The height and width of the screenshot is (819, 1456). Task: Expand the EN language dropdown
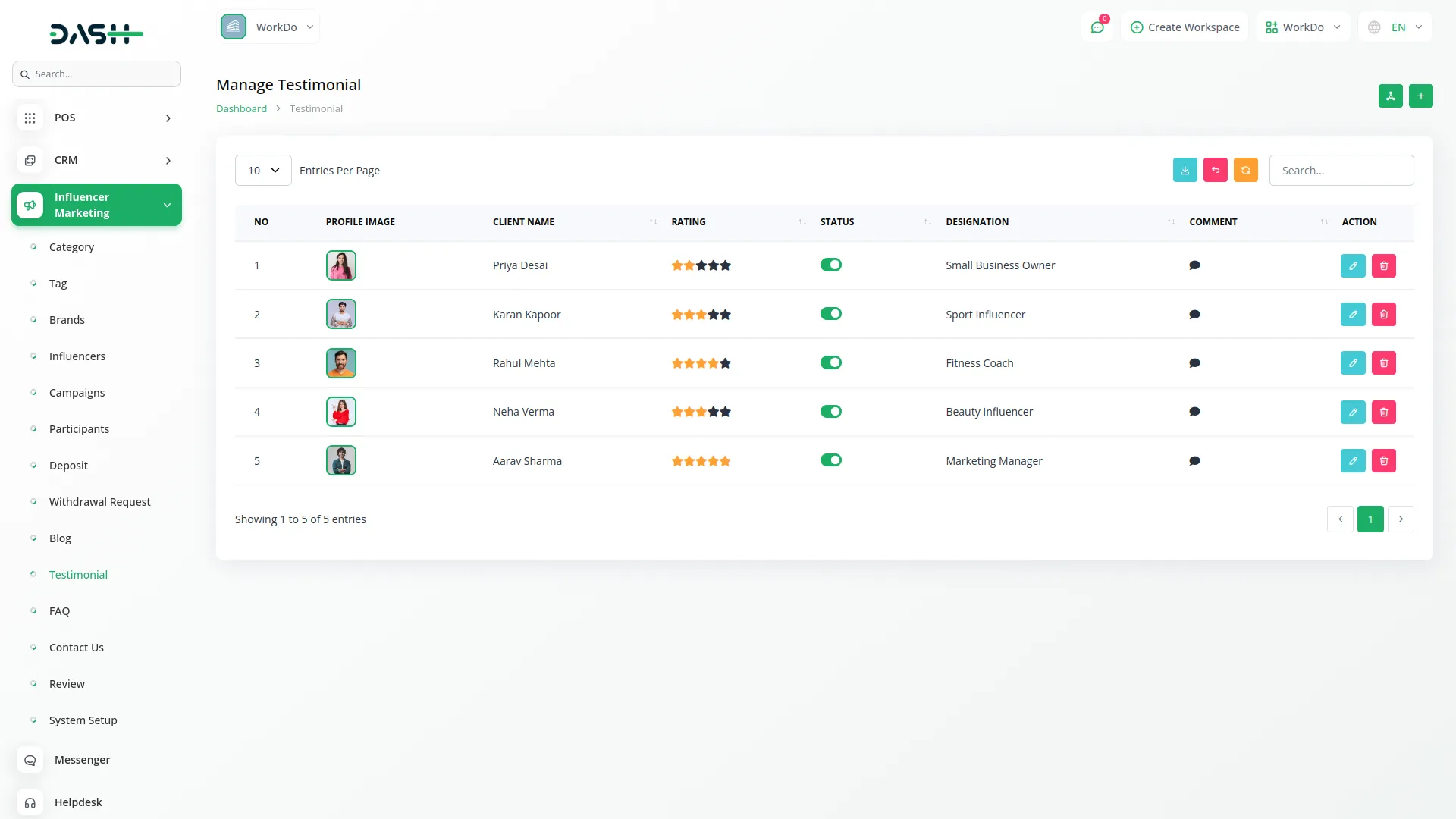[x=1396, y=27]
